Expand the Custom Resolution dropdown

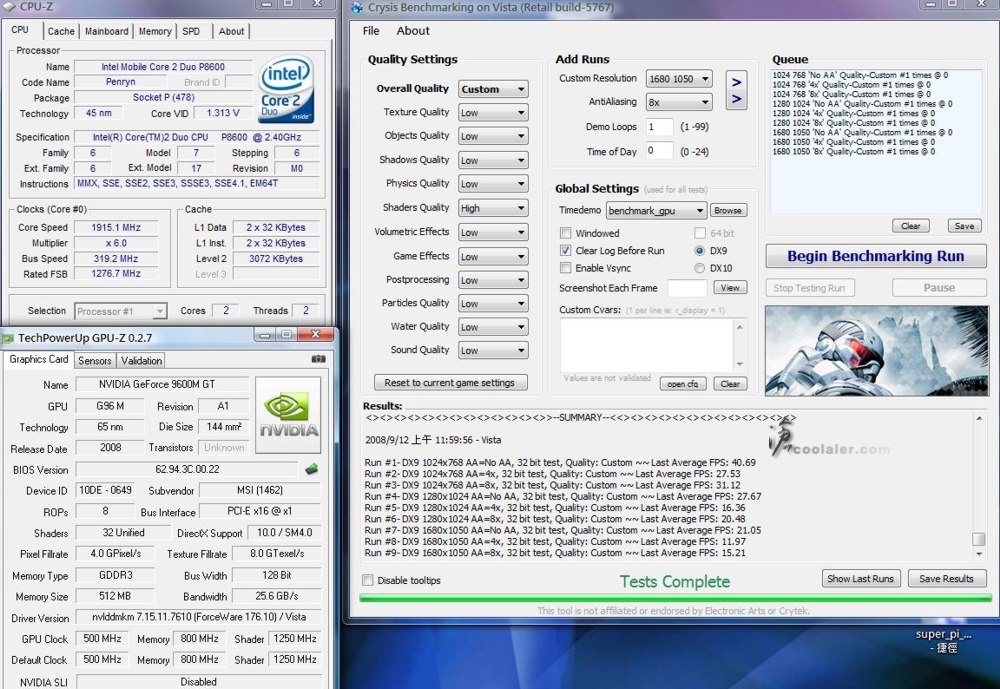click(x=679, y=78)
